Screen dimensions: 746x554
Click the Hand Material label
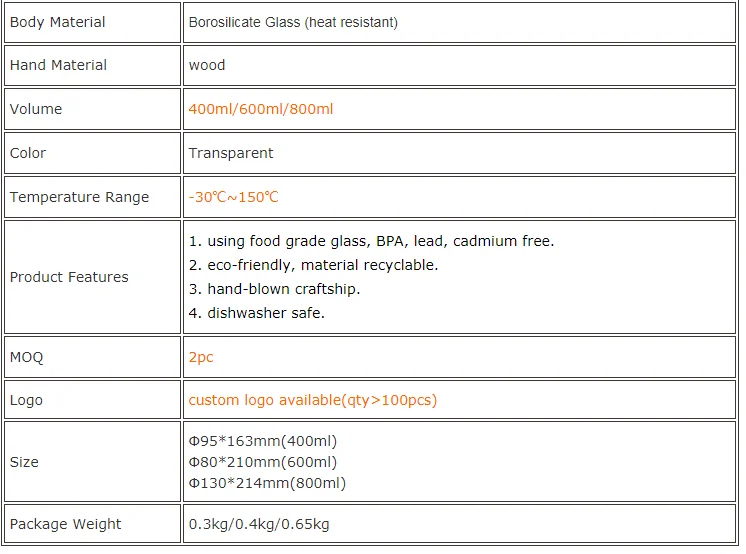[x=58, y=65]
